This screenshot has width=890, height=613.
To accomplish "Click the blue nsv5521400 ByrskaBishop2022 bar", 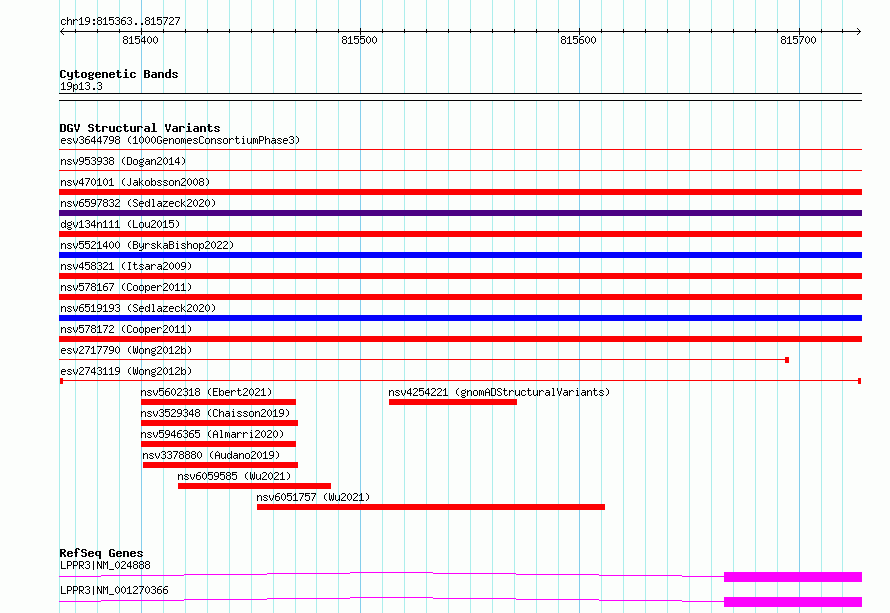I will coord(460,255).
